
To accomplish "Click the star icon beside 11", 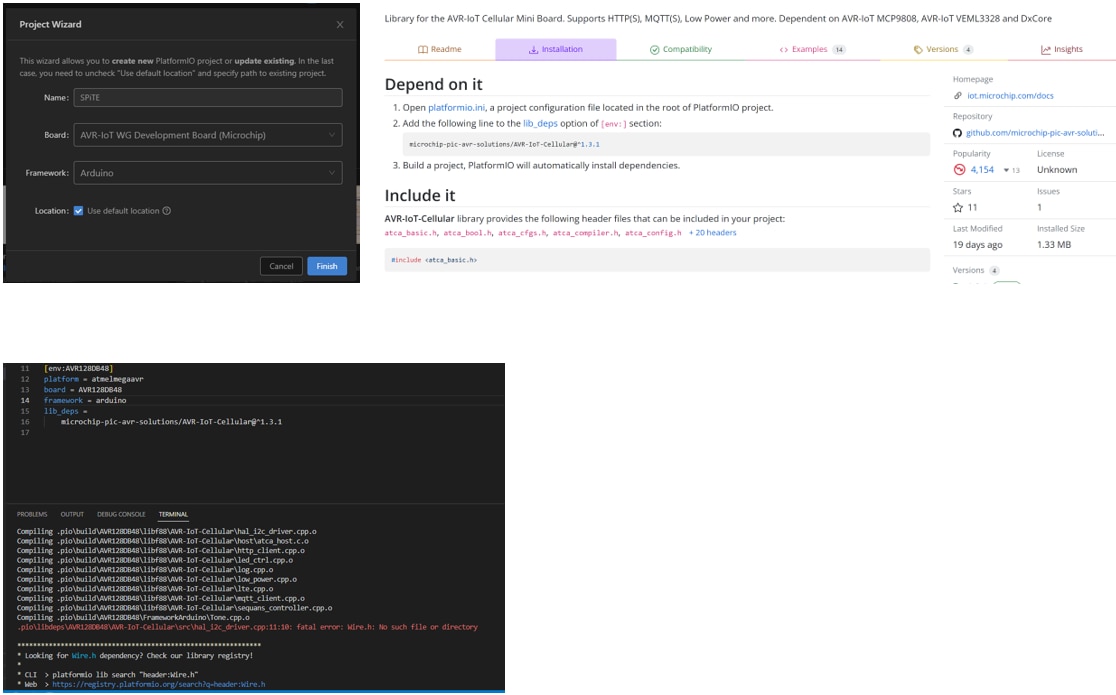I will 958,208.
